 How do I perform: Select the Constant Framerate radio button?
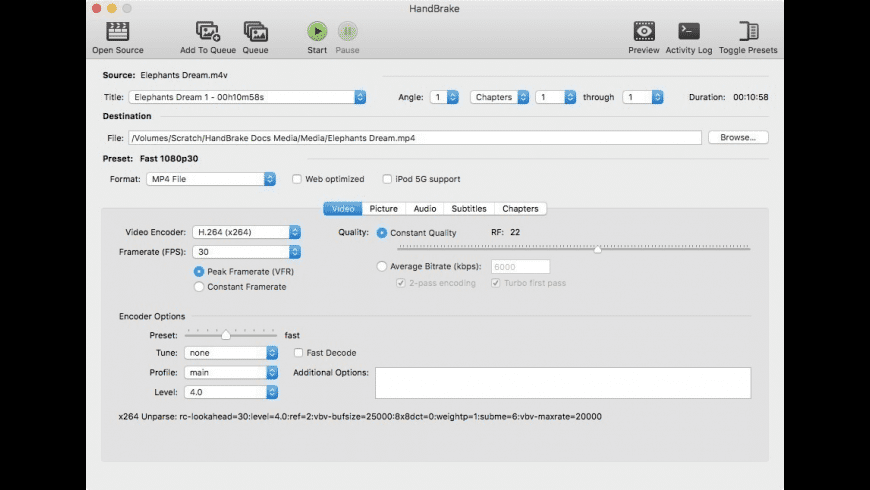pyautogui.click(x=199, y=287)
